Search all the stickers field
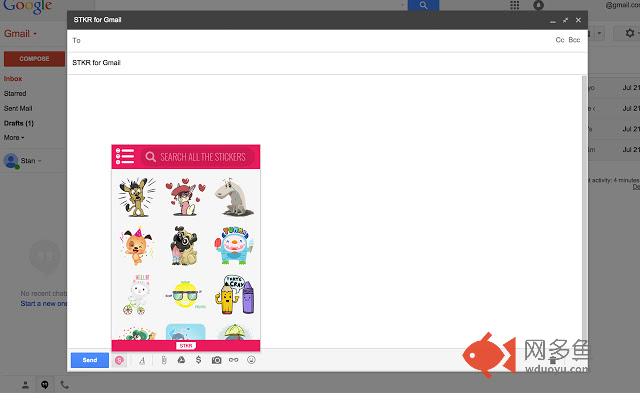The height and width of the screenshot is (400, 640). (x=198, y=157)
